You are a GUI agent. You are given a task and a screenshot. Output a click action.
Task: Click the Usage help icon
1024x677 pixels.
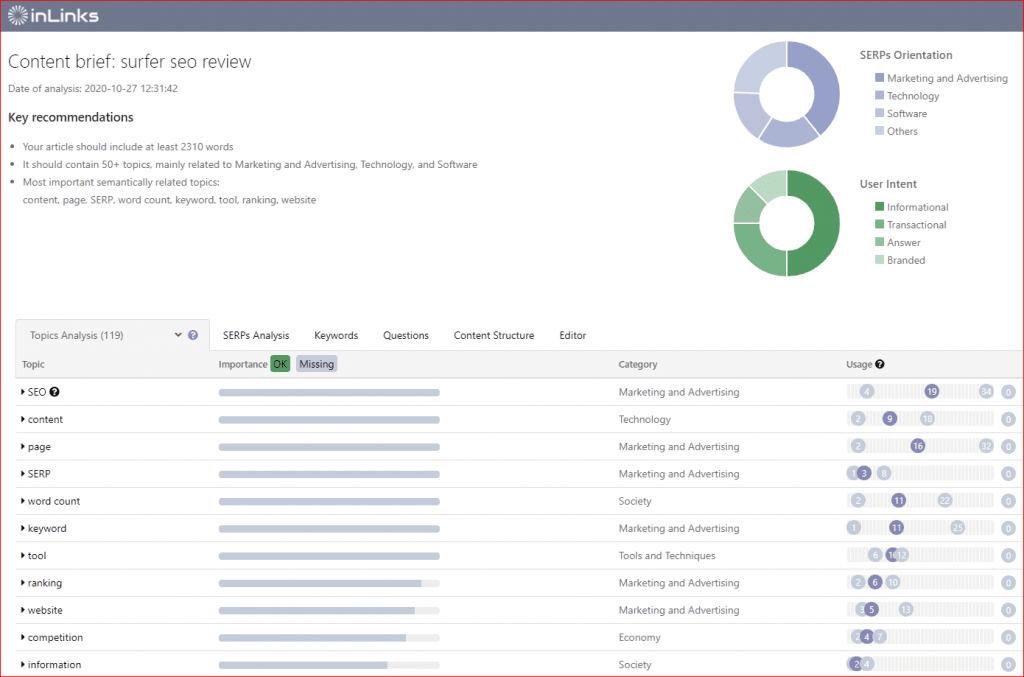tap(880, 364)
